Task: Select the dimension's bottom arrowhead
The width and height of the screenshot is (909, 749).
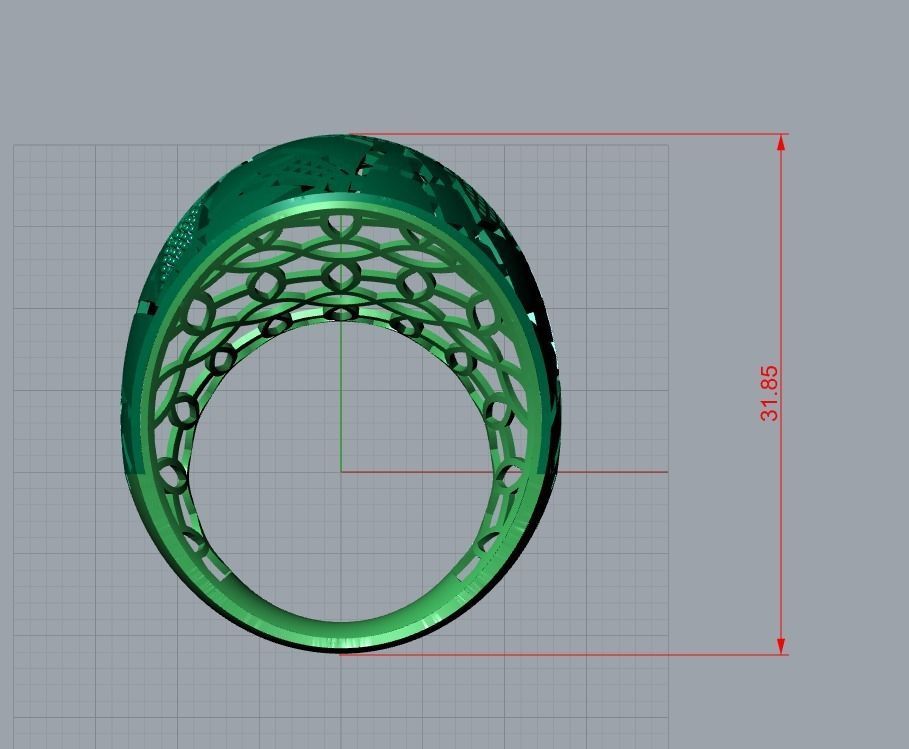Action: point(781,647)
